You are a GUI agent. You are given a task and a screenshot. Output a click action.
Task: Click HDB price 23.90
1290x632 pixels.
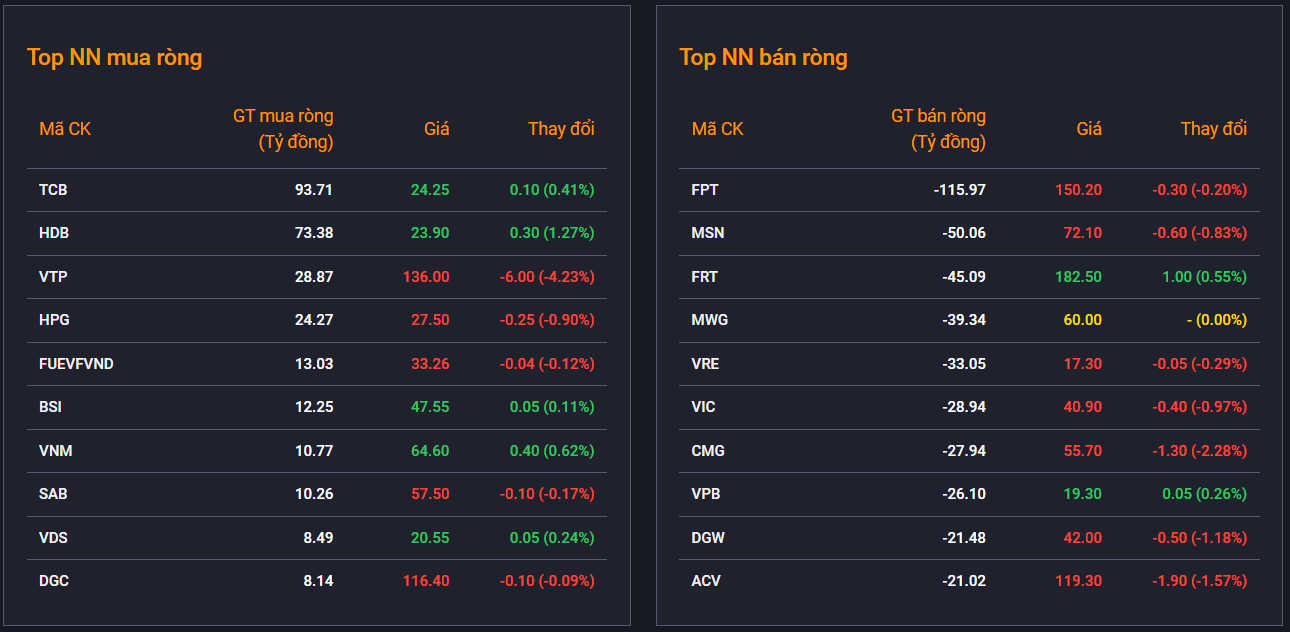pyautogui.click(x=430, y=233)
